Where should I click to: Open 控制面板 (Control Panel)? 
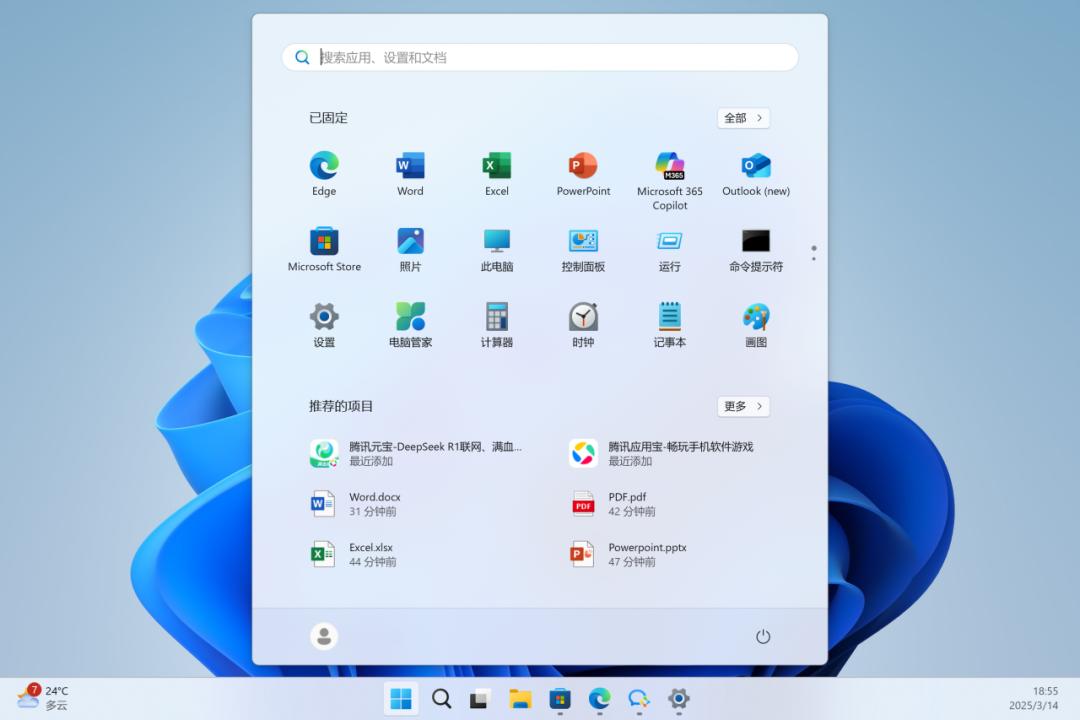point(583,243)
